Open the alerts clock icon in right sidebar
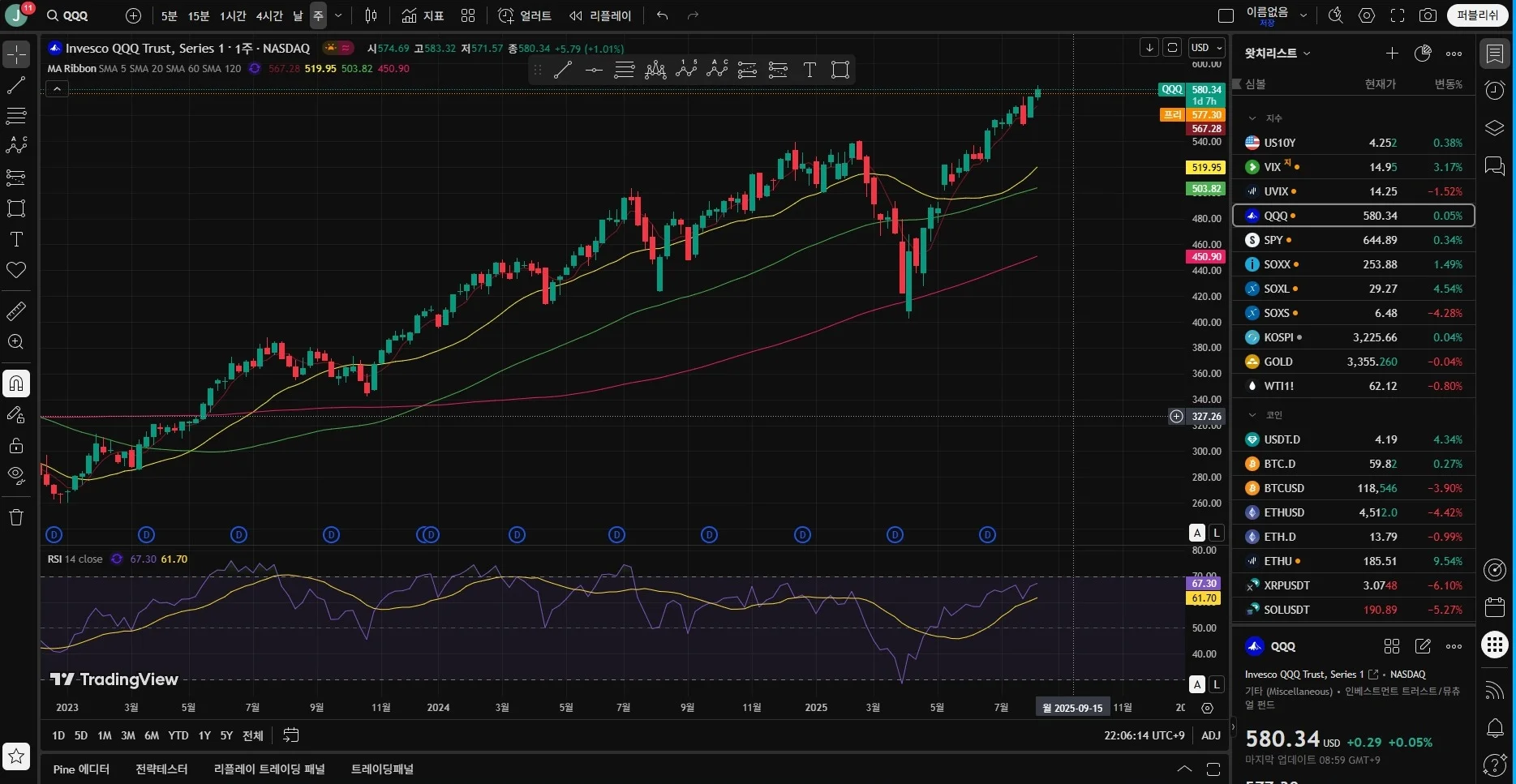The image size is (1516, 784). click(x=1495, y=90)
